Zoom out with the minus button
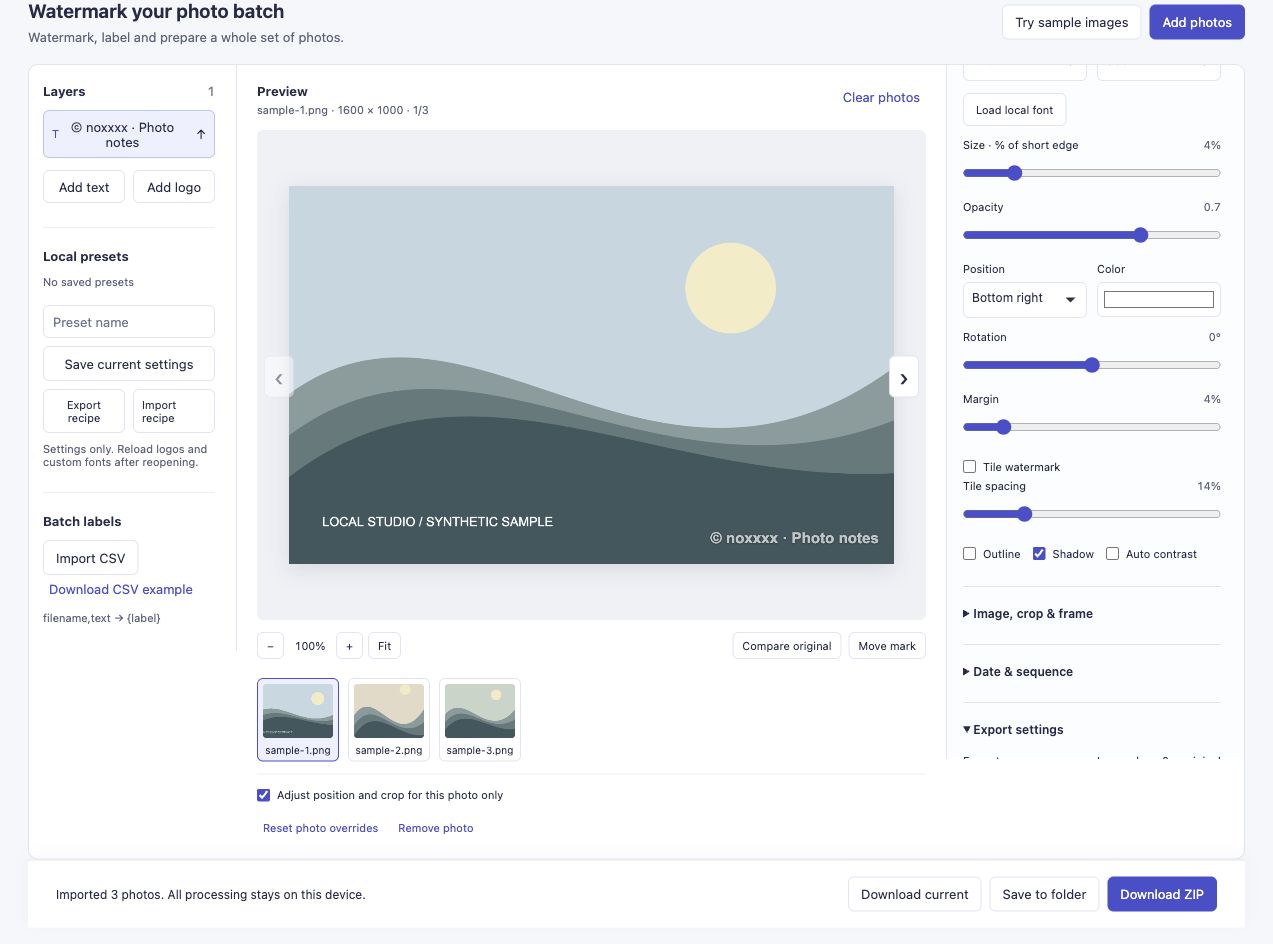The width and height of the screenshot is (1273, 944). [270, 646]
